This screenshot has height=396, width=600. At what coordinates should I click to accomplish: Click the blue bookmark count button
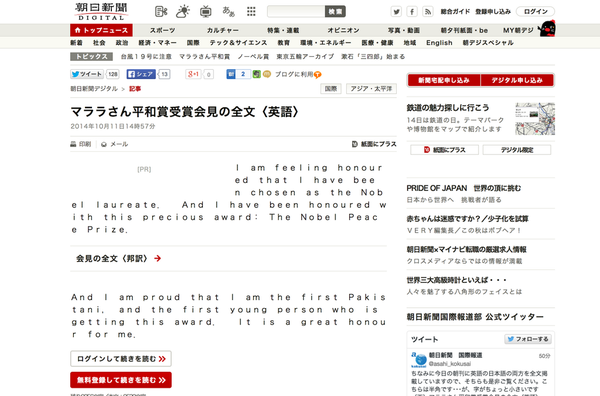238,74
